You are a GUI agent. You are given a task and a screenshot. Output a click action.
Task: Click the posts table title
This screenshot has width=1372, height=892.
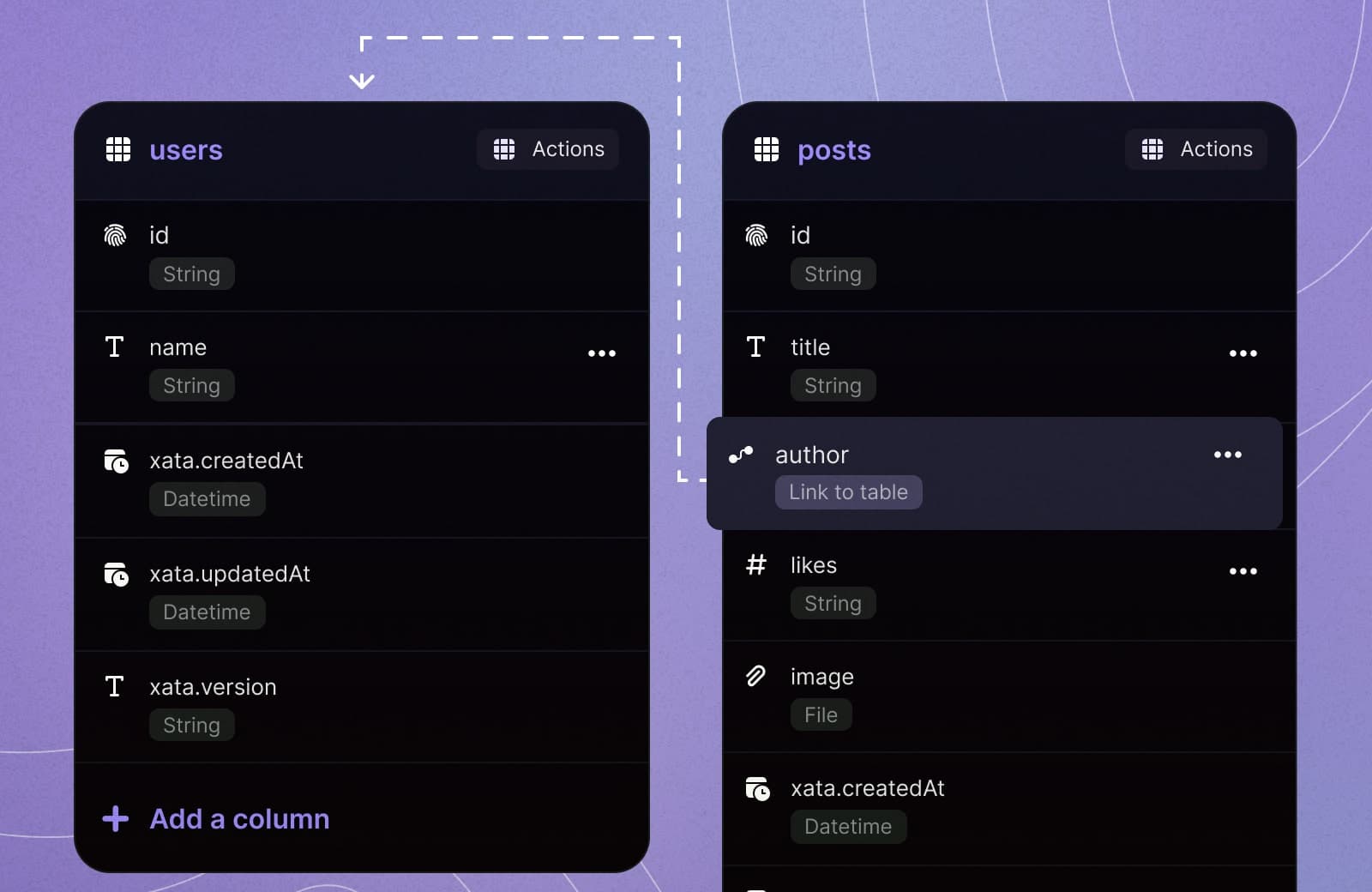point(834,150)
